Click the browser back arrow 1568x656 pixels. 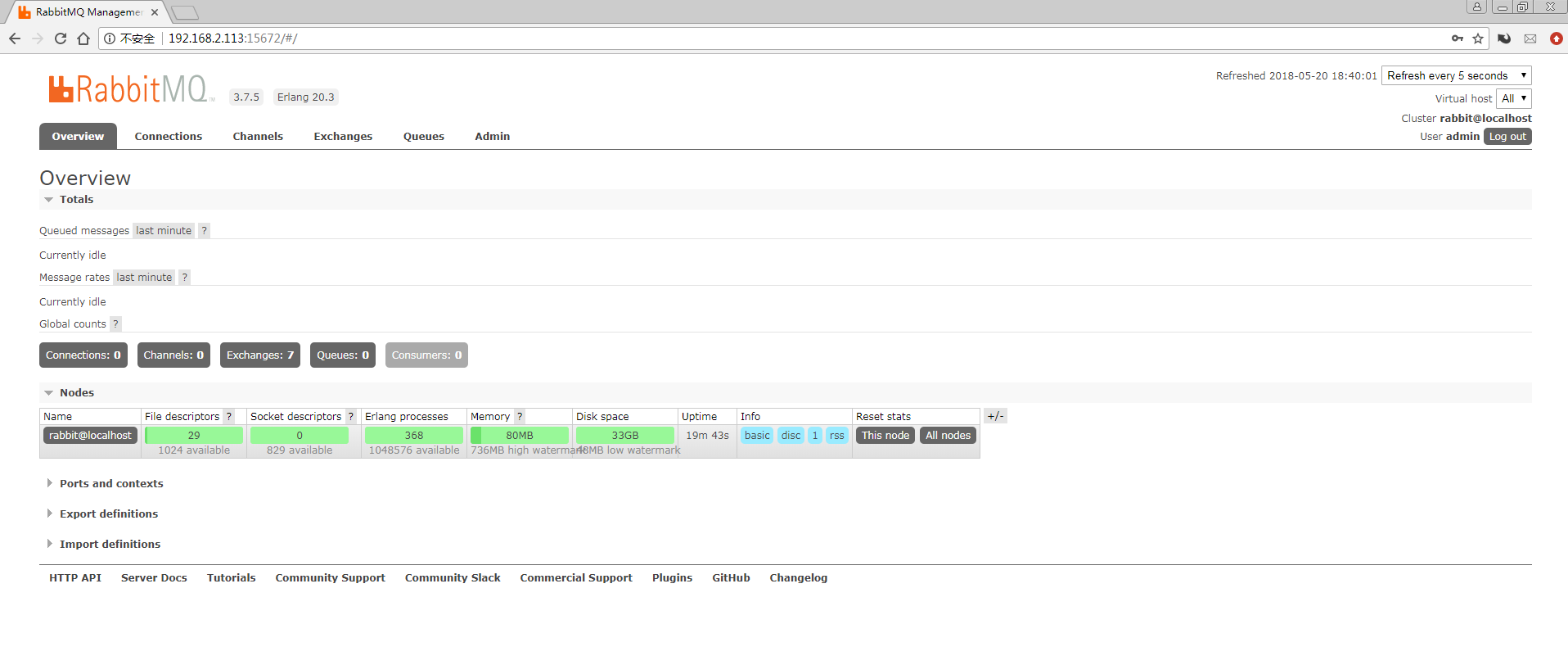point(15,38)
